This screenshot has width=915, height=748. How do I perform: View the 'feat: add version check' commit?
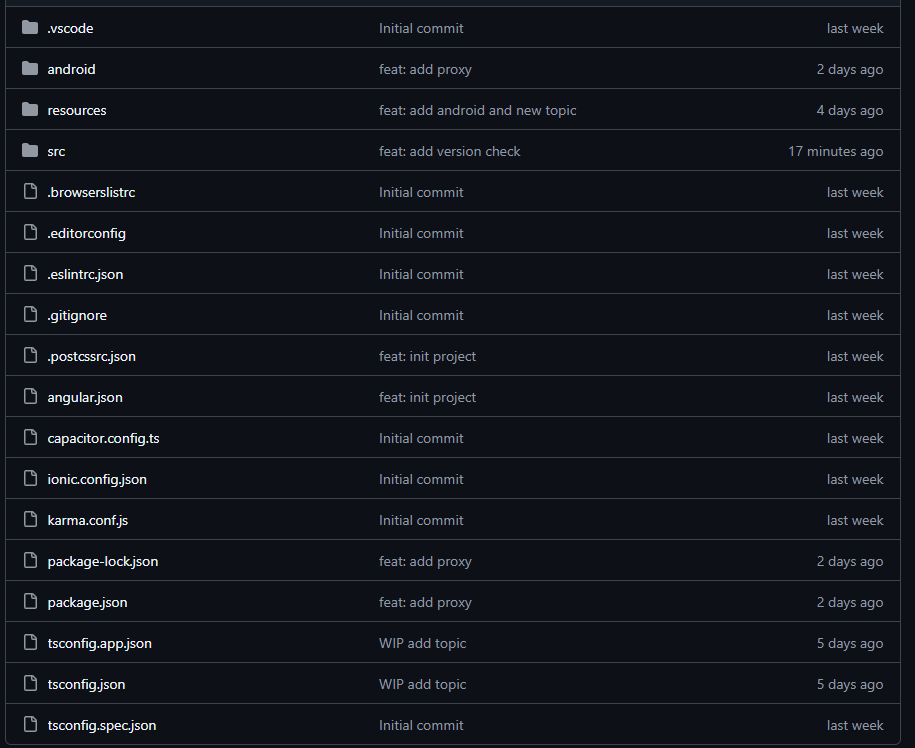tap(449, 151)
